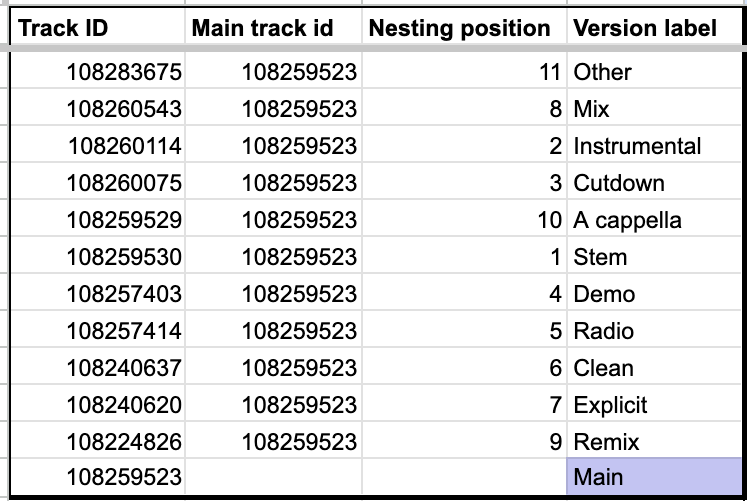
Task: Select the Nesting position header cell
Action: coord(464,28)
